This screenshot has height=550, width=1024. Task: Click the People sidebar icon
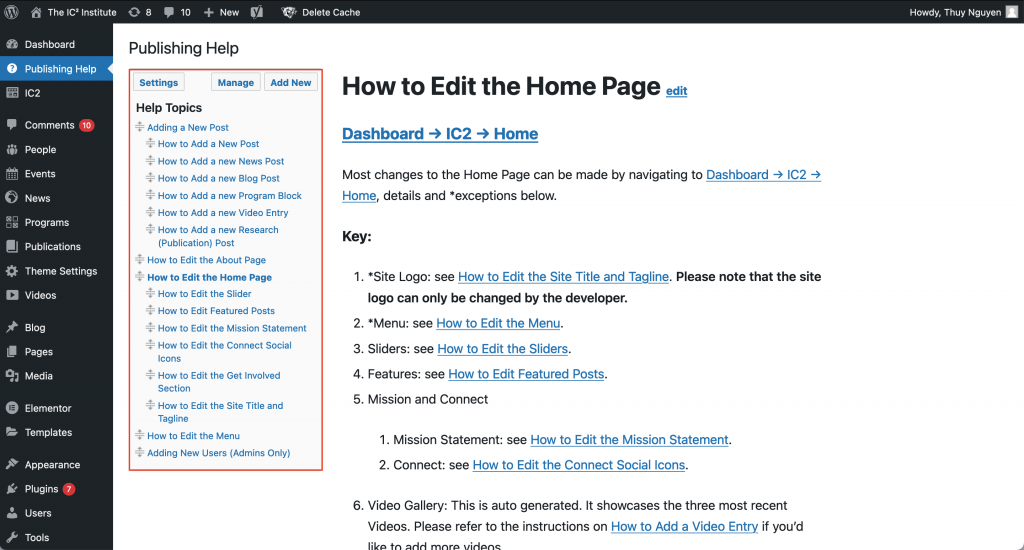click(12, 149)
